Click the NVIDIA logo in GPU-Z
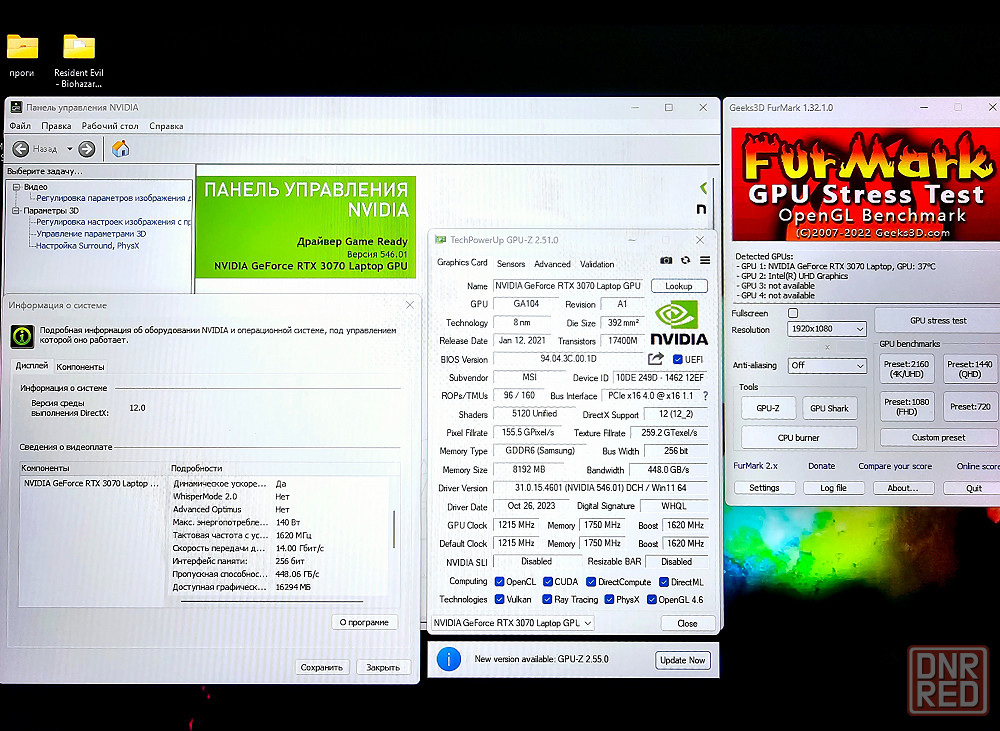The image size is (1000, 731). 679,323
